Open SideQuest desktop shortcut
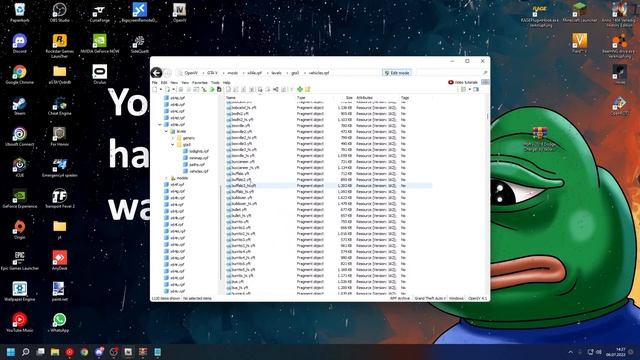Screen dimensions: 640x360 click(139, 44)
